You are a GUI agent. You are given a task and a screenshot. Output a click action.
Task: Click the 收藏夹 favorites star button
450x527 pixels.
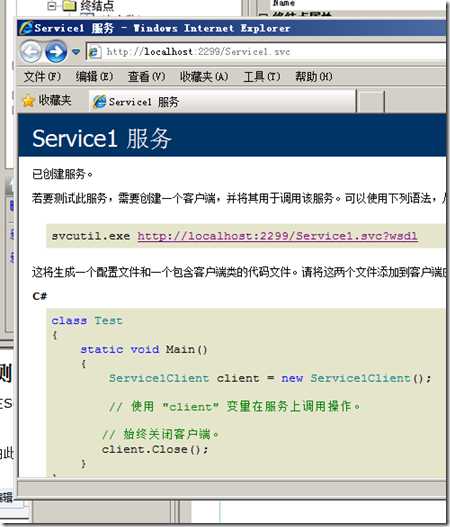[47, 100]
